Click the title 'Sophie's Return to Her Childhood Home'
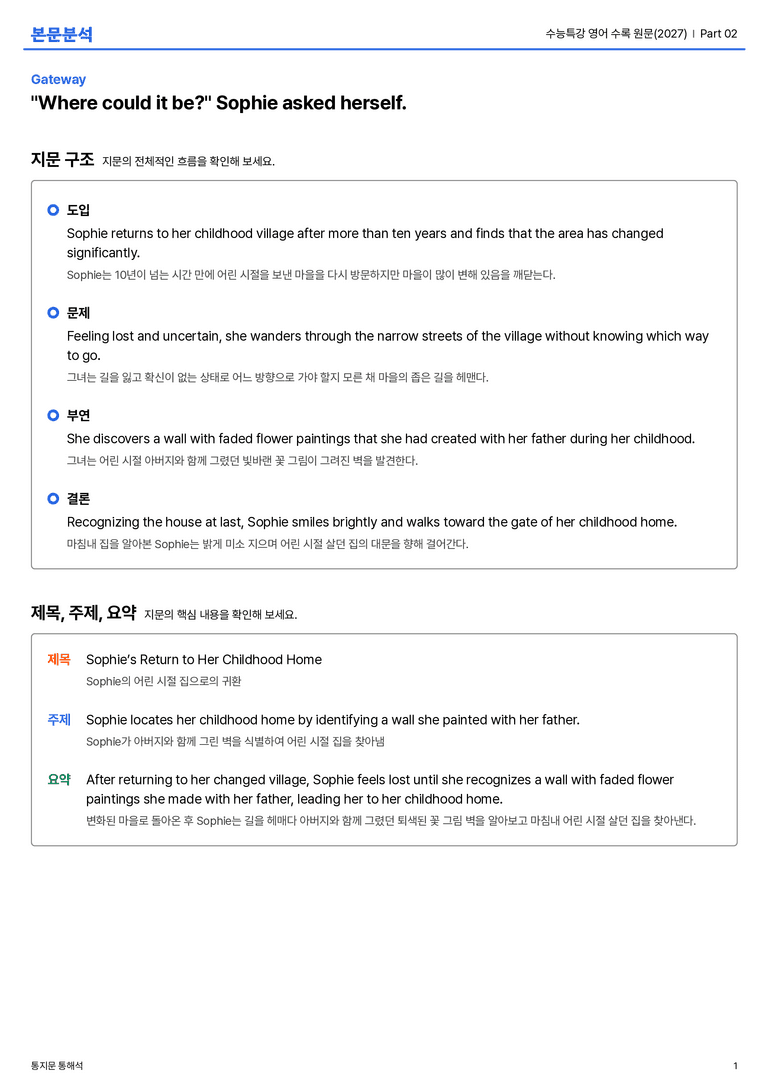 point(204,659)
